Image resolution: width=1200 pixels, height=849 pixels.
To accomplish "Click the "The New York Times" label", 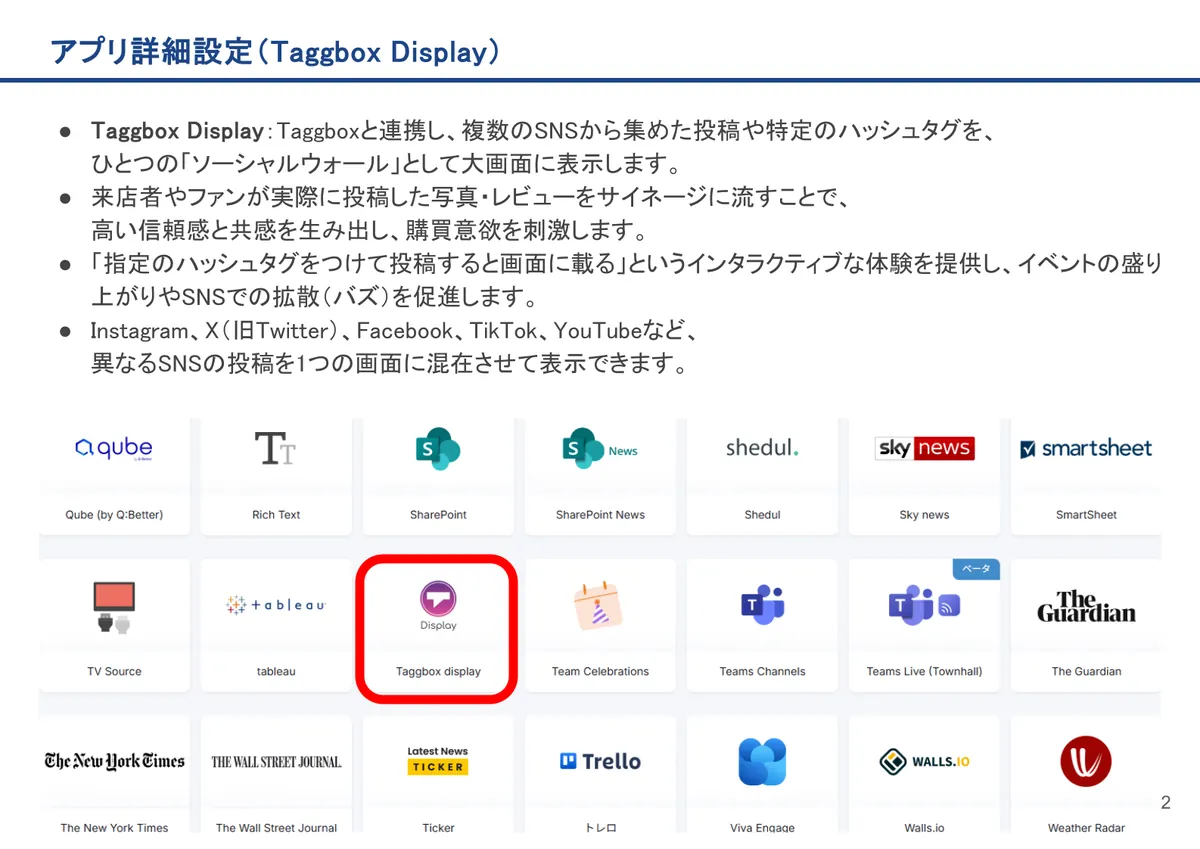I will coord(114,828).
